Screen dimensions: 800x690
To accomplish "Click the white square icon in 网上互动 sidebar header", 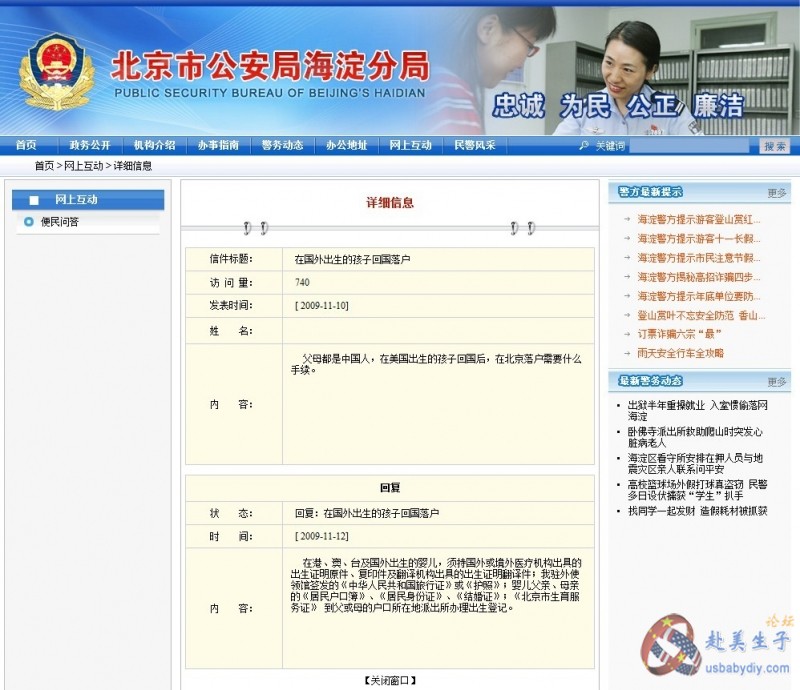I will pos(34,200).
